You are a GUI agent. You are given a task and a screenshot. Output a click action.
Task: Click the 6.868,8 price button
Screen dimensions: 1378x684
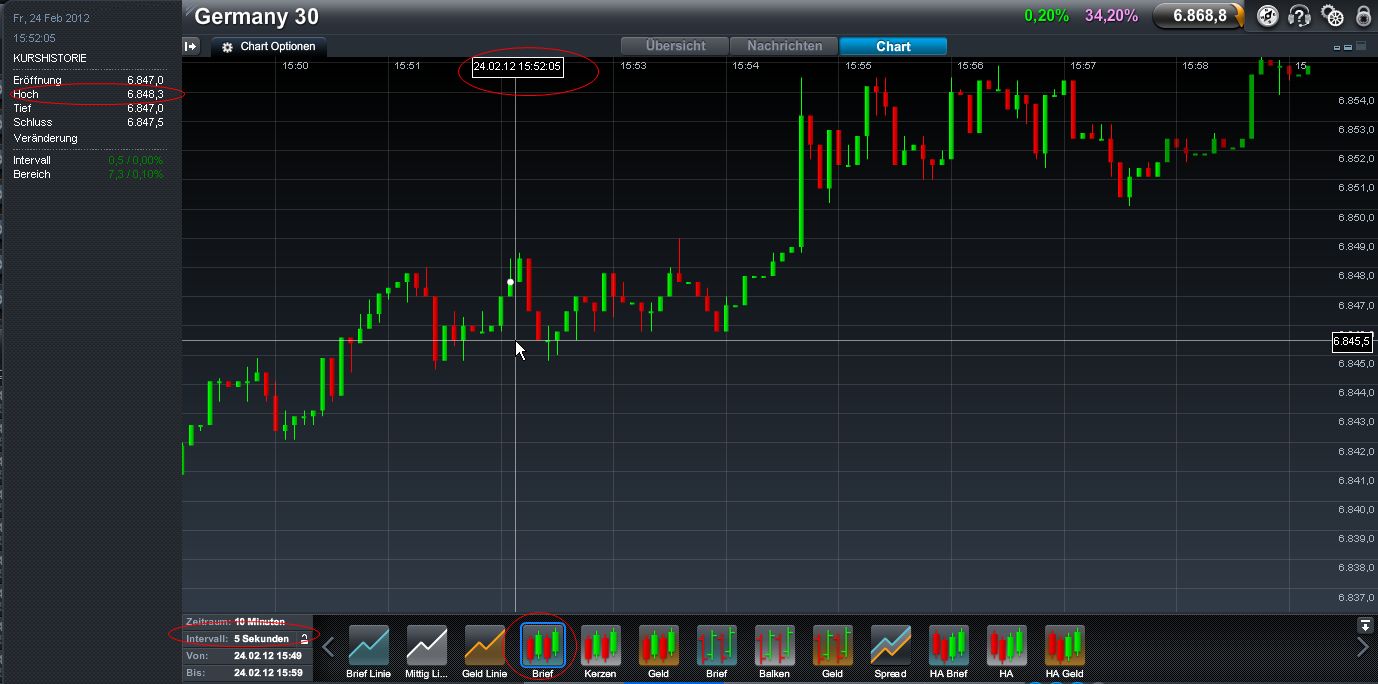pos(1199,16)
